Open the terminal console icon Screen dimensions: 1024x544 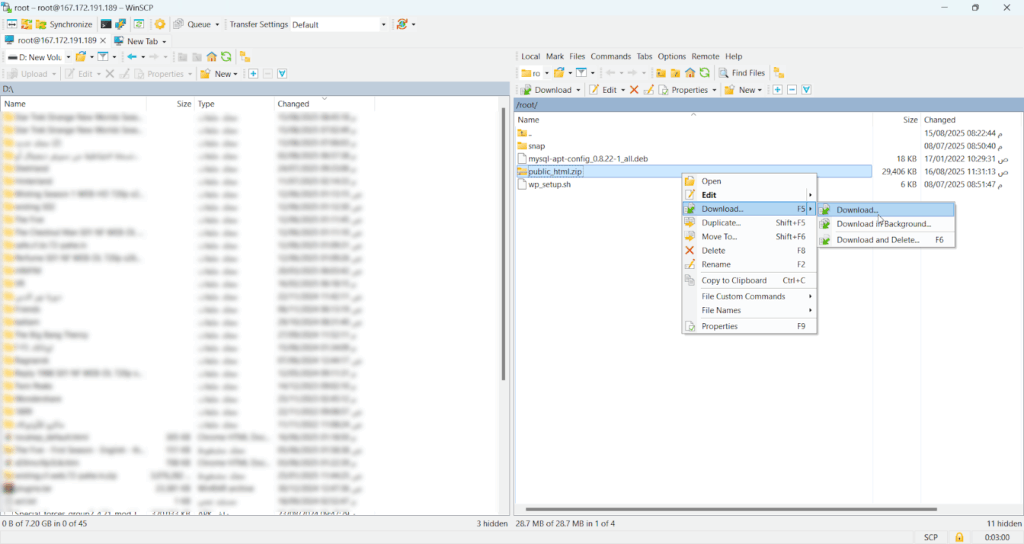coord(105,24)
